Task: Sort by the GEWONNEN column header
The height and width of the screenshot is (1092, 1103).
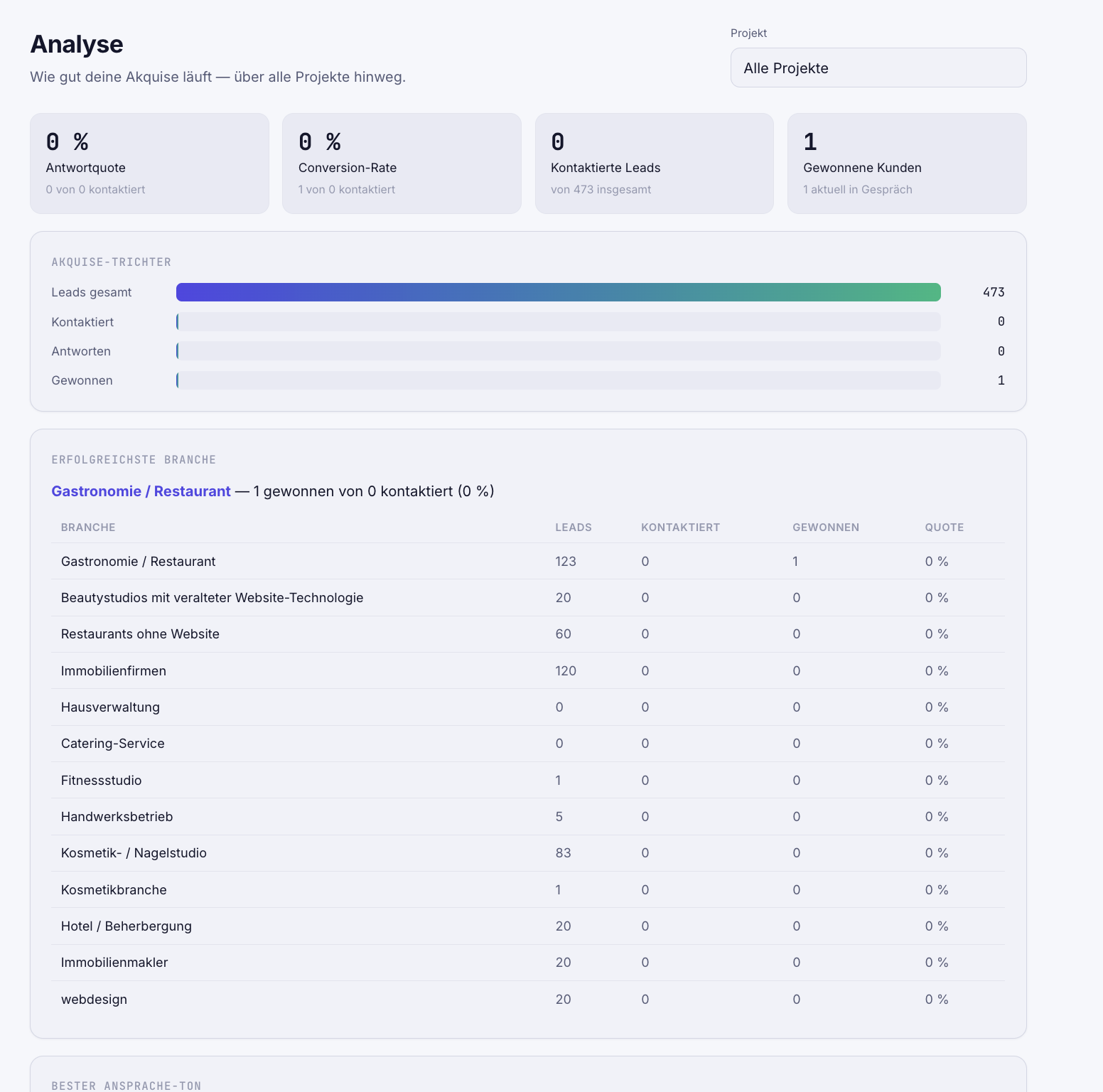Action: pos(826,528)
